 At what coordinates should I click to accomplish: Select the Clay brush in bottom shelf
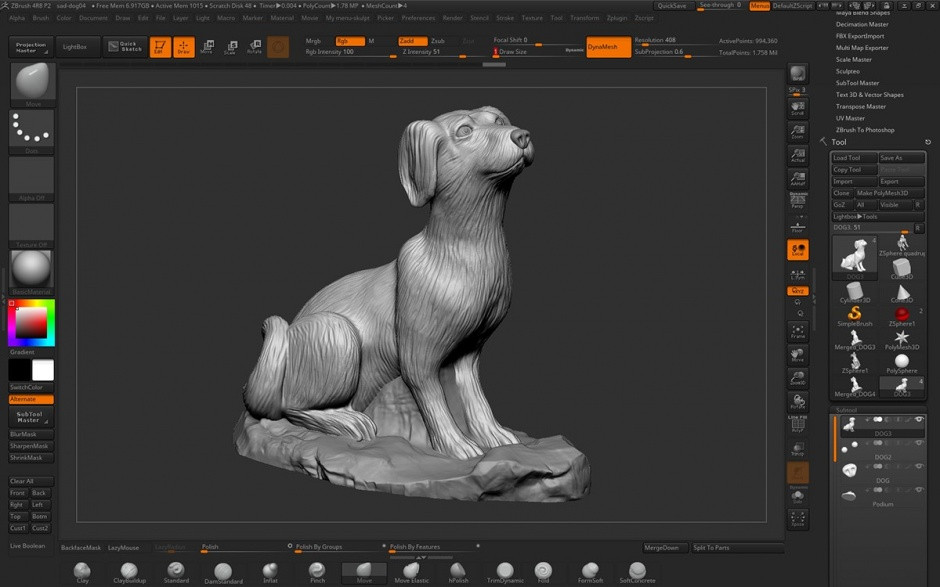click(x=82, y=571)
